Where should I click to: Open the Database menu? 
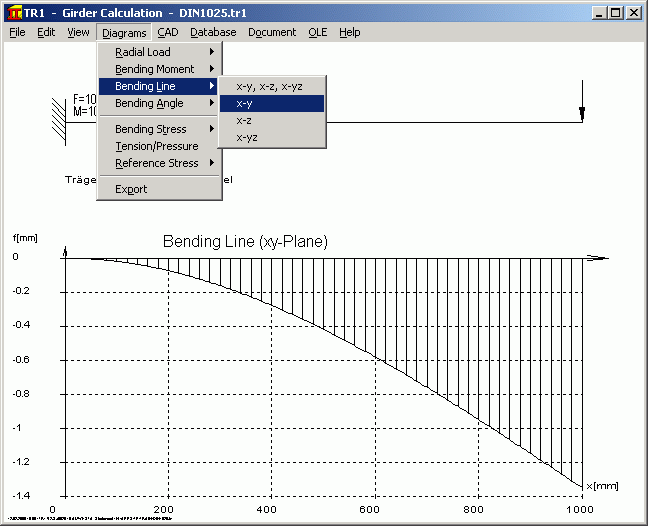click(x=213, y=32)
